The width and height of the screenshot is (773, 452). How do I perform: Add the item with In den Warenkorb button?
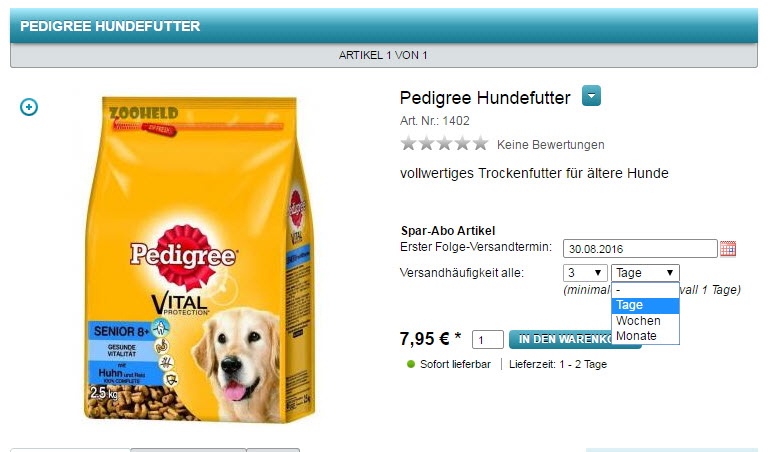coord(575,339)
